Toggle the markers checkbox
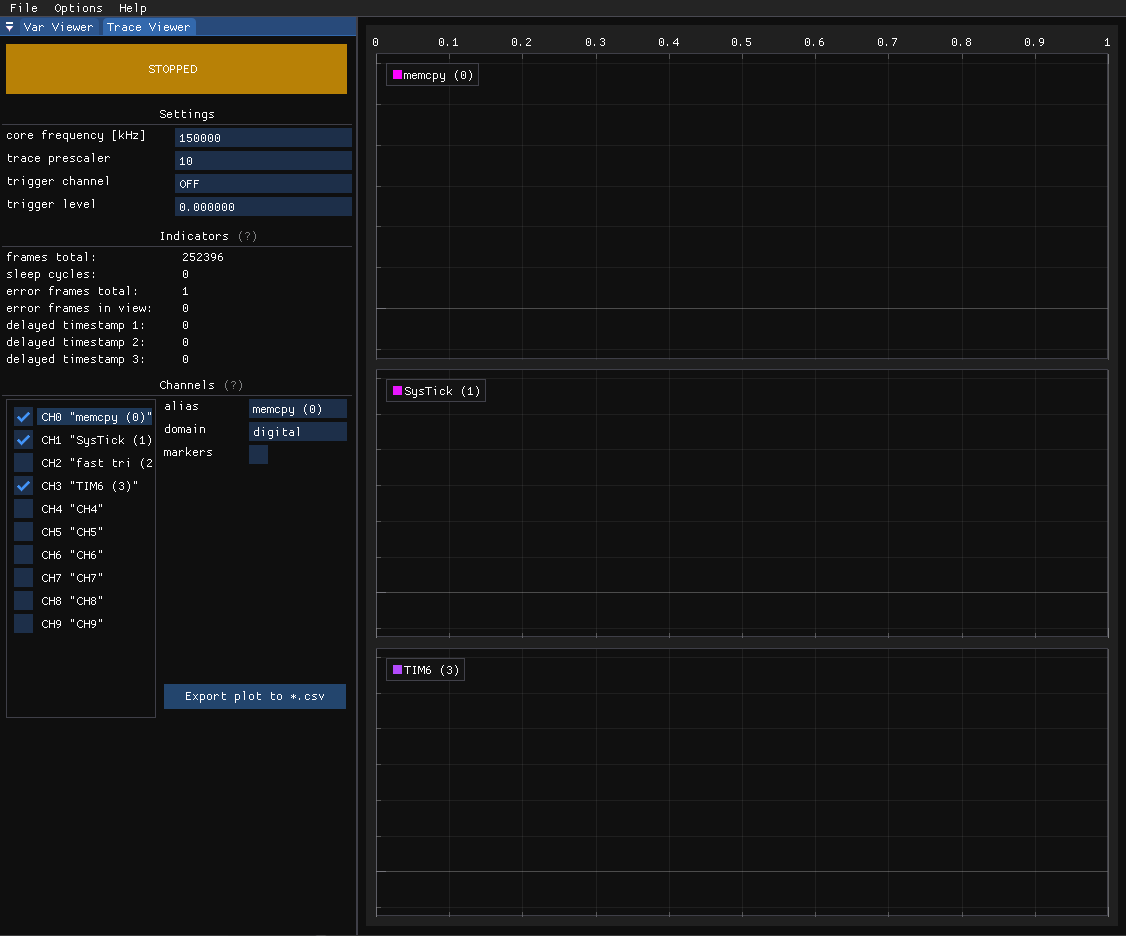 click(258, 454)
